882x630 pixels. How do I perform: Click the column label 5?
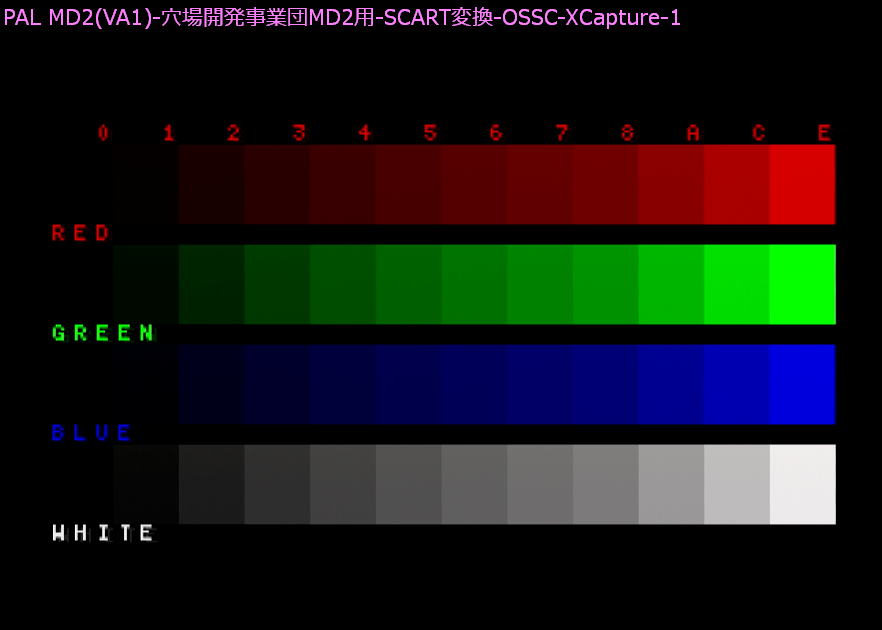tap(431, 133)
